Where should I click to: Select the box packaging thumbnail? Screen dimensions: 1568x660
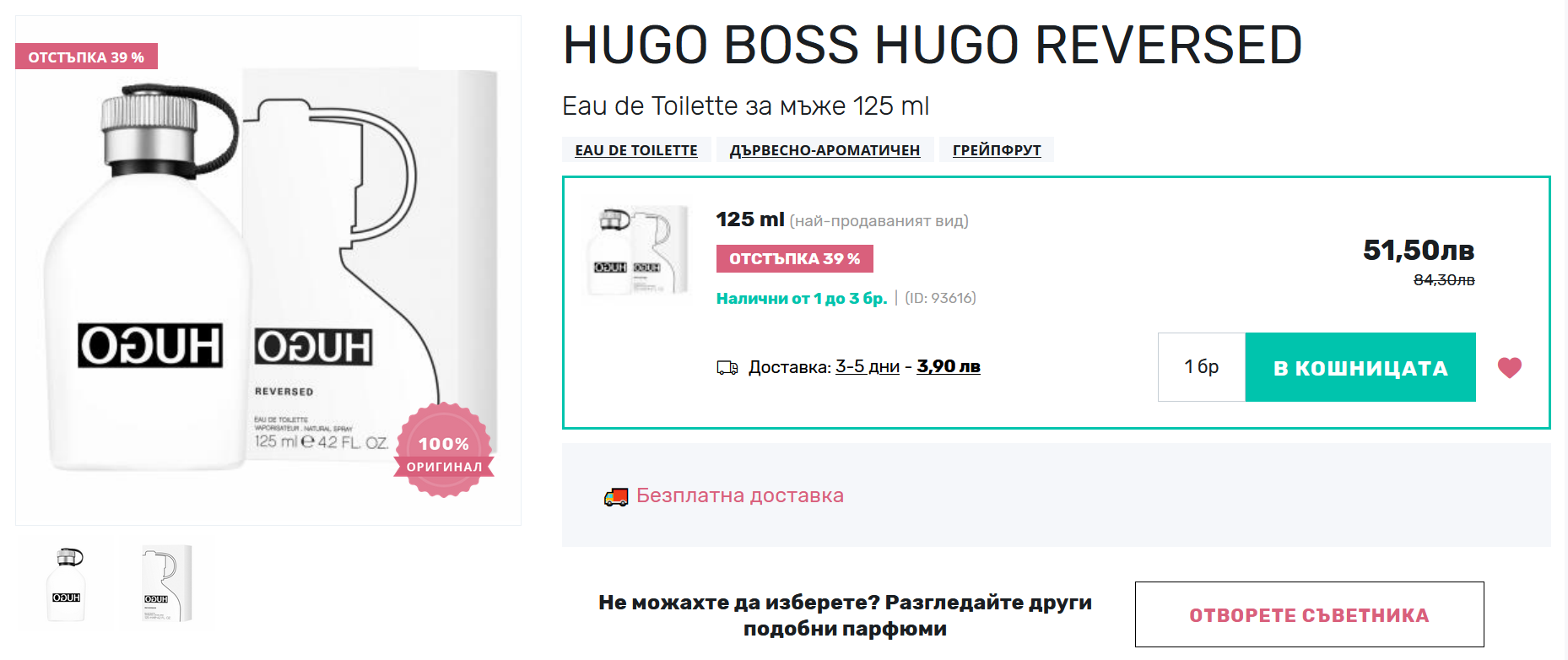(167, 584)
